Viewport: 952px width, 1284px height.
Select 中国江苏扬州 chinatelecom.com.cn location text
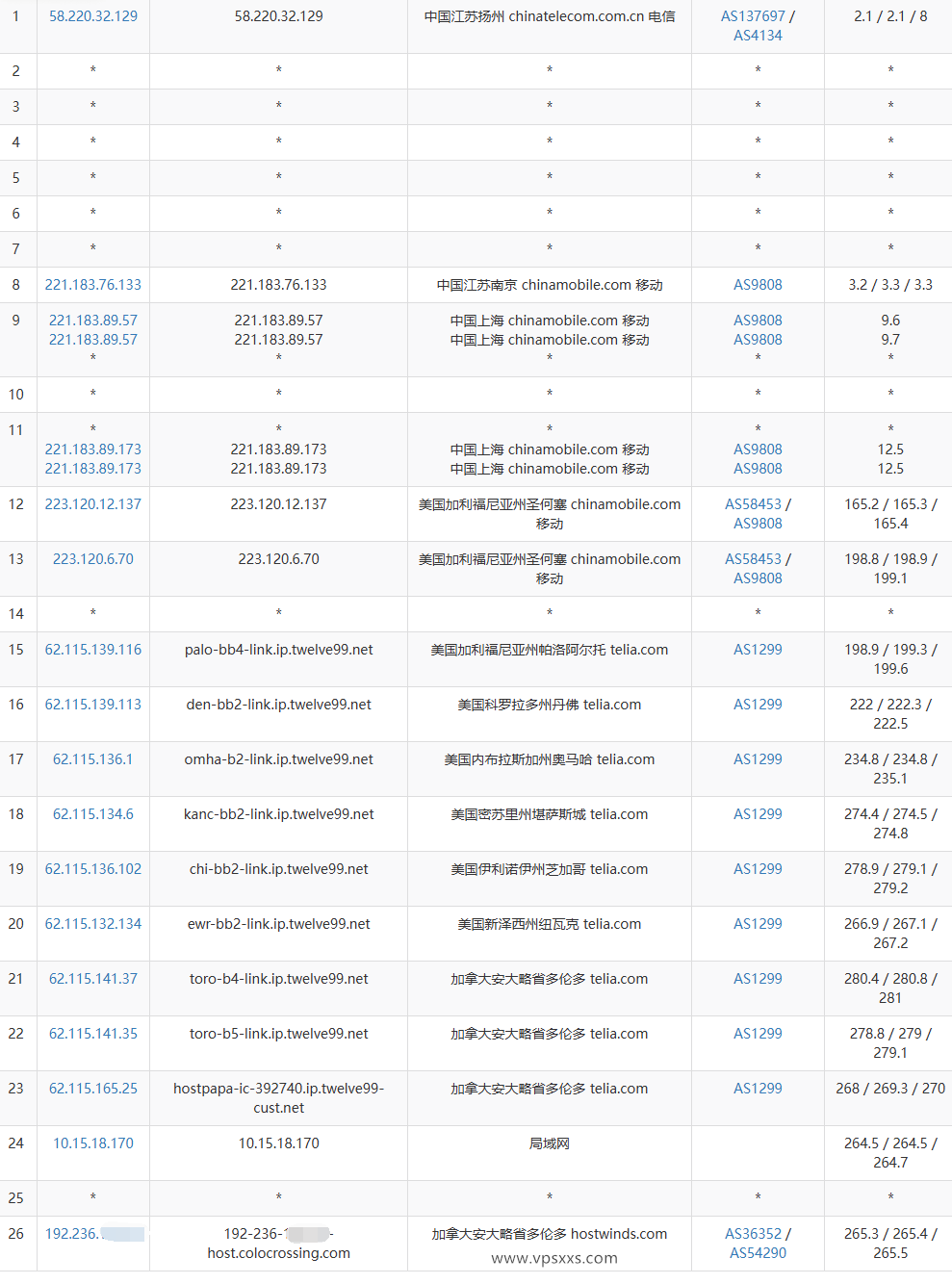550,16
